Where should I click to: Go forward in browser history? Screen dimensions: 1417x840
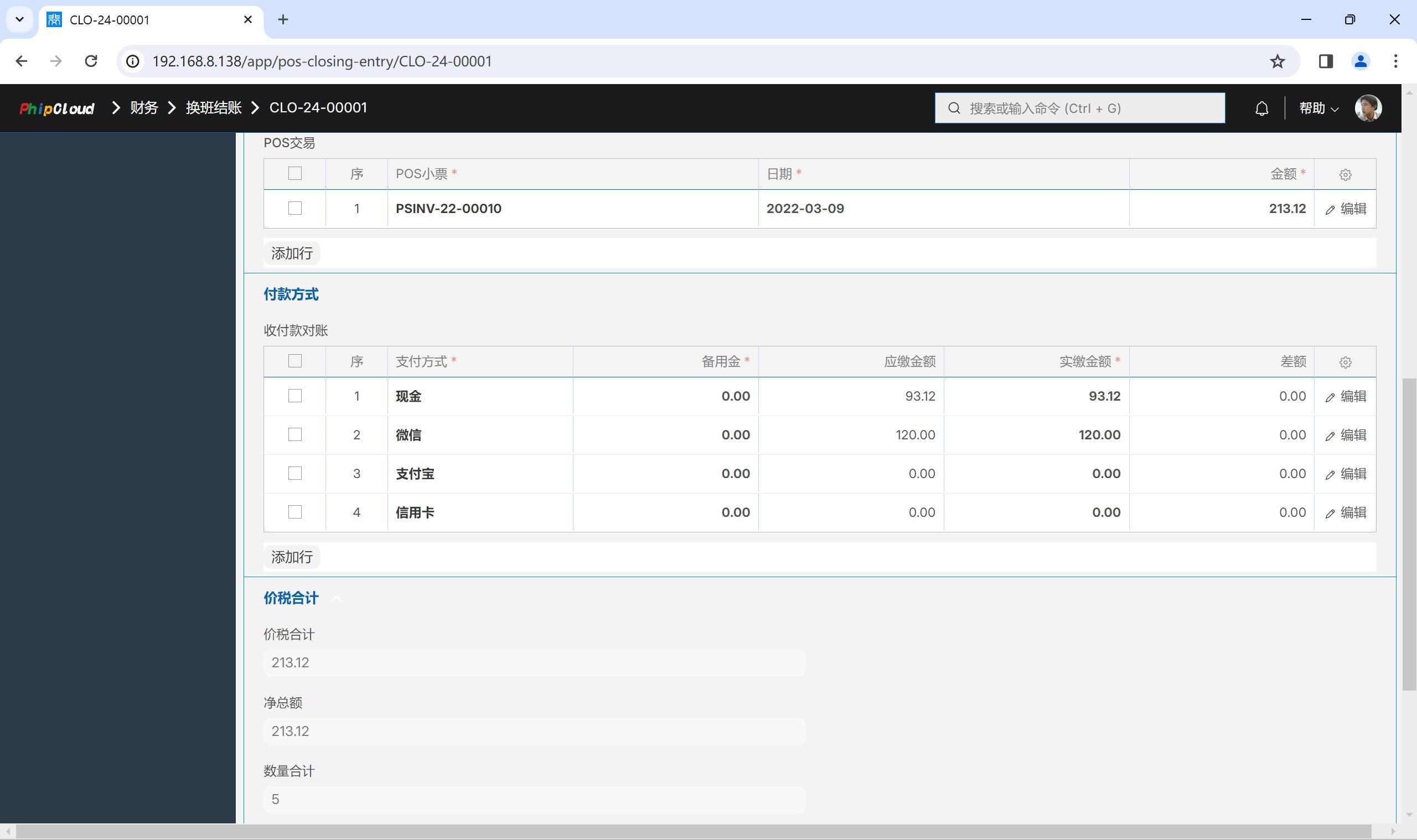(56, 61)
